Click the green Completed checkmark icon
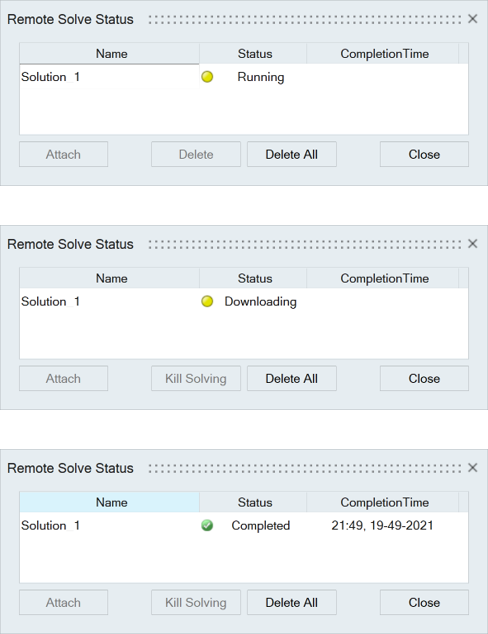This screenshot has height=634, width=488. [x=207, y=525]
